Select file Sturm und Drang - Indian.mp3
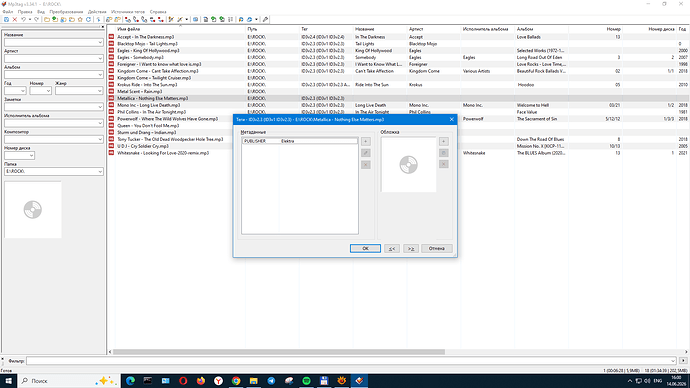This screenshot has height=388, width=690. pos(147,132)
